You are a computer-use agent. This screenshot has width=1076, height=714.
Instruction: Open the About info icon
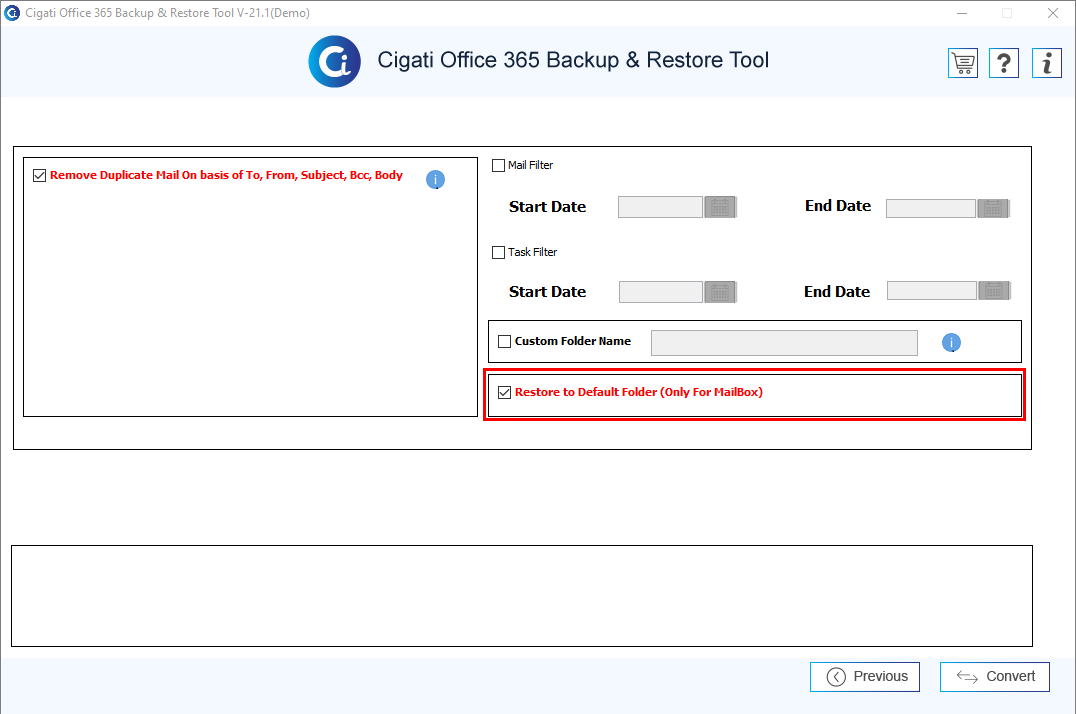(1046, 63)
